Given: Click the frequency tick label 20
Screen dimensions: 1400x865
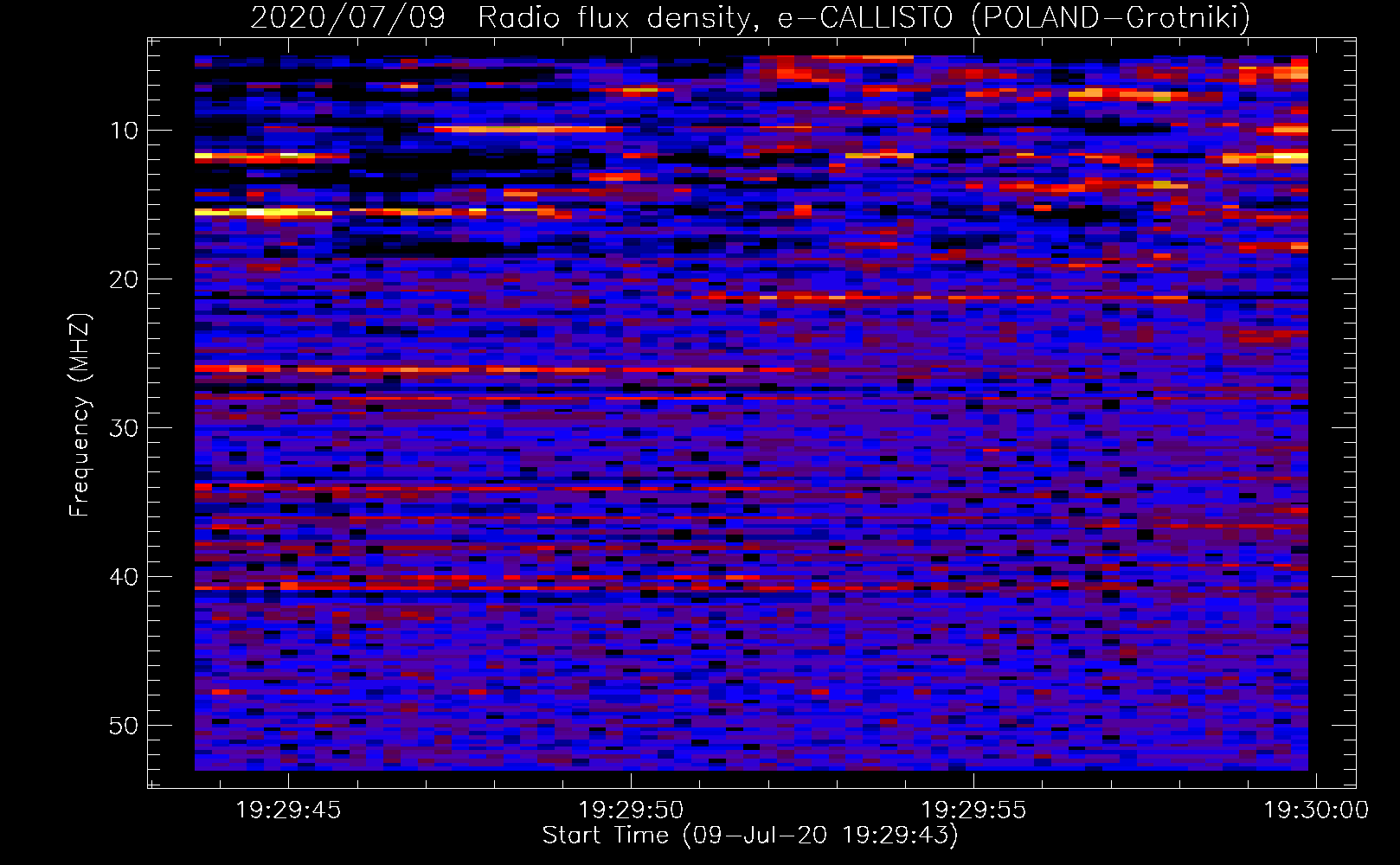Looking at the screenshot, I should pos(125,279).
